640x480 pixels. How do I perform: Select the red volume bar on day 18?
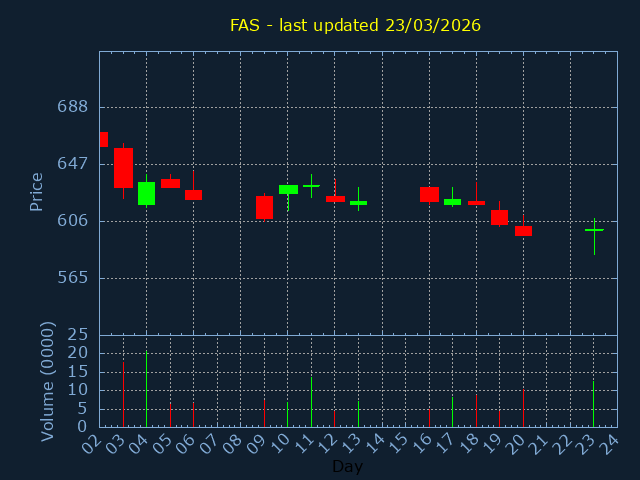click(x=476, y=411)
